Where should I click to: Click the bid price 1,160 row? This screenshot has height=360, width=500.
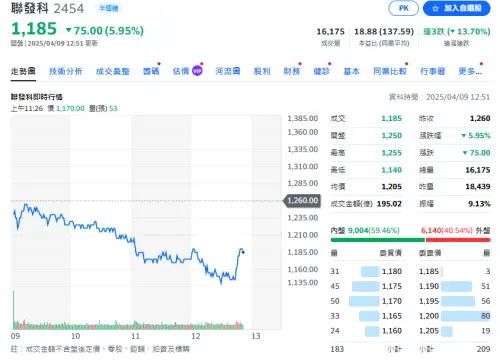point(366,331)
